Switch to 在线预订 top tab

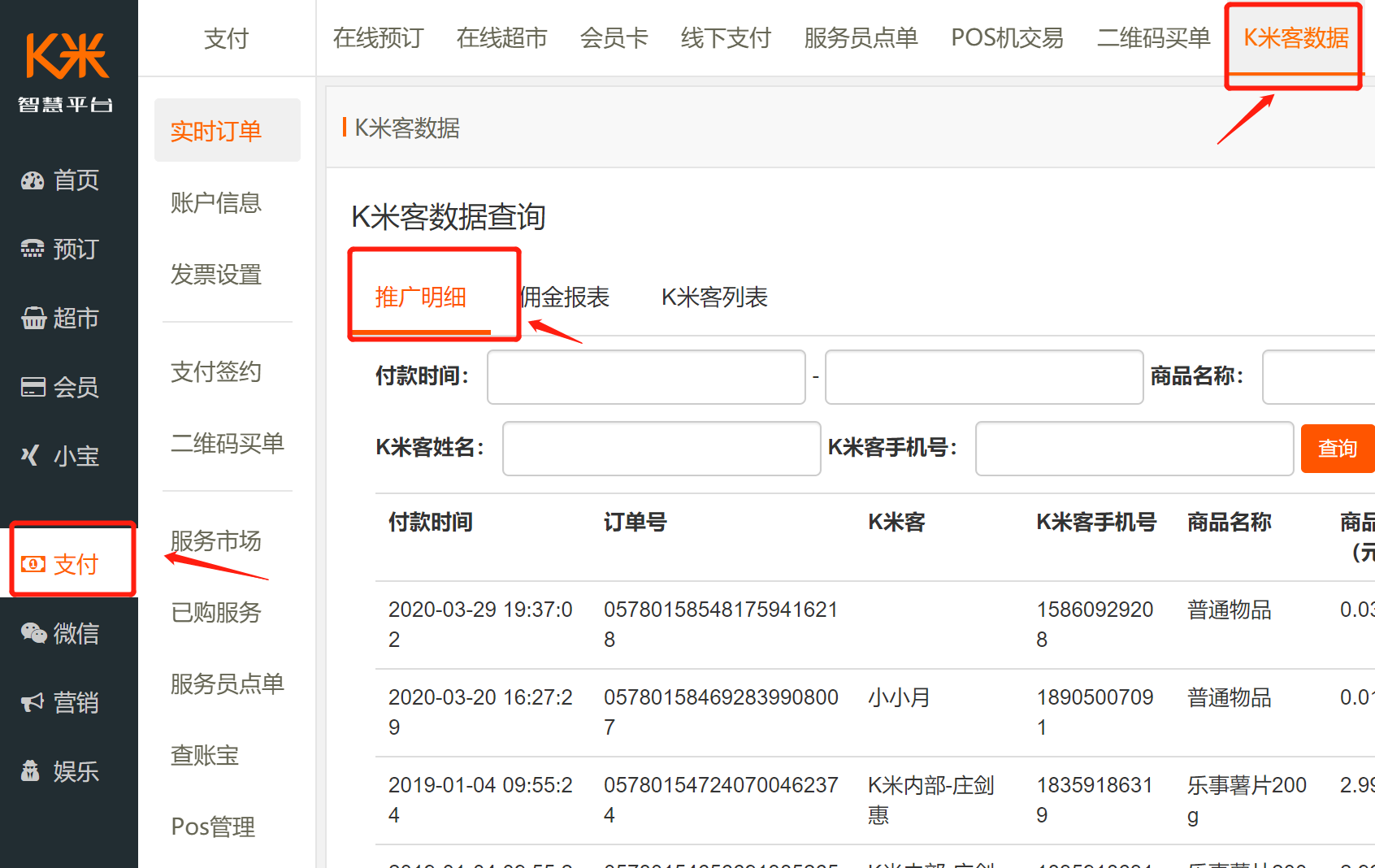pos(378,38)
